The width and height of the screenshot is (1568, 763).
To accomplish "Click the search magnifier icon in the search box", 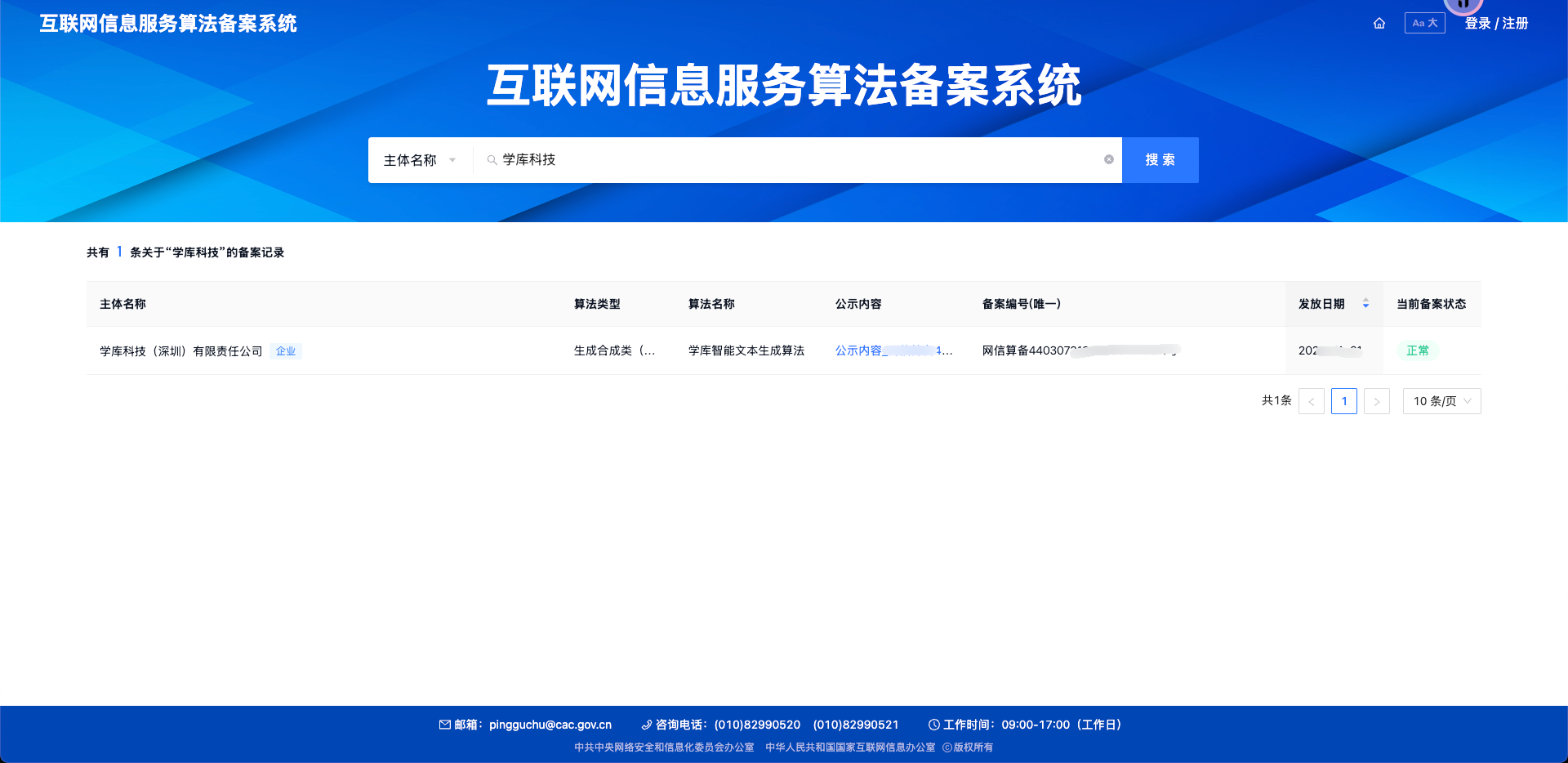I will (490, 160).
